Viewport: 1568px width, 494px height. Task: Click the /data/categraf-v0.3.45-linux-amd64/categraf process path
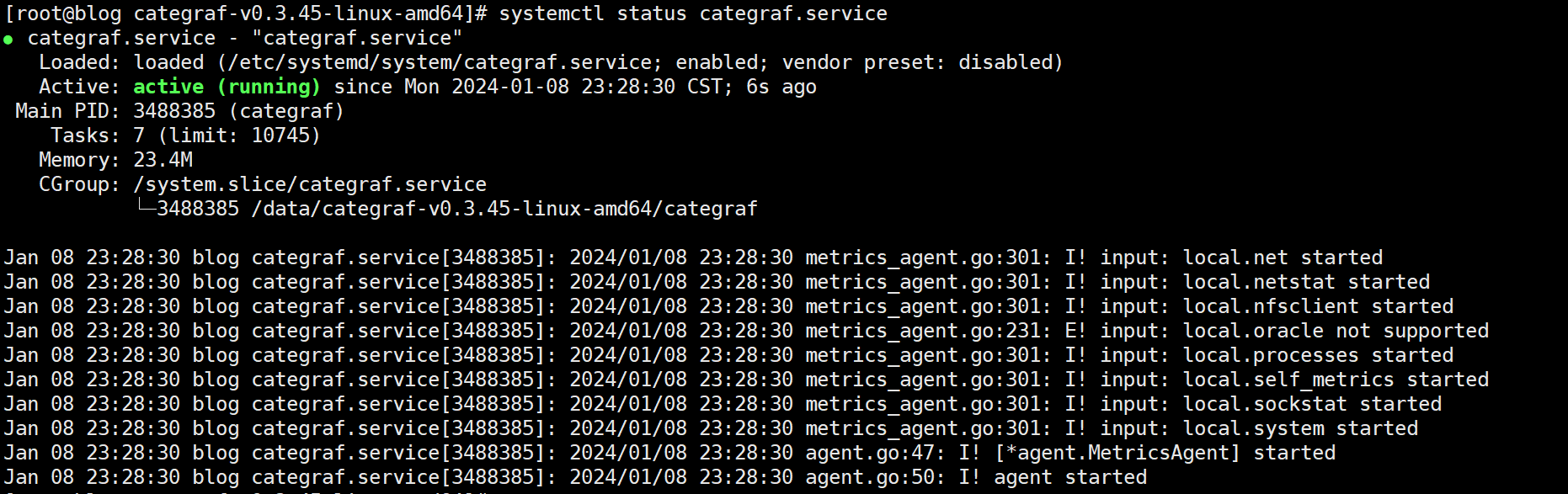(504, 209)
